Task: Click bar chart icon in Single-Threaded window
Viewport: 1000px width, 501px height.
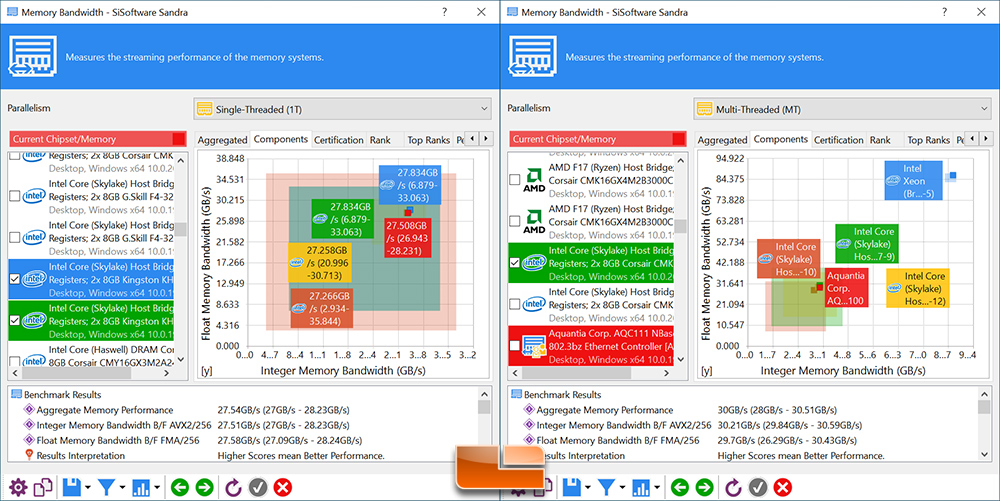Action: [140, 488]
